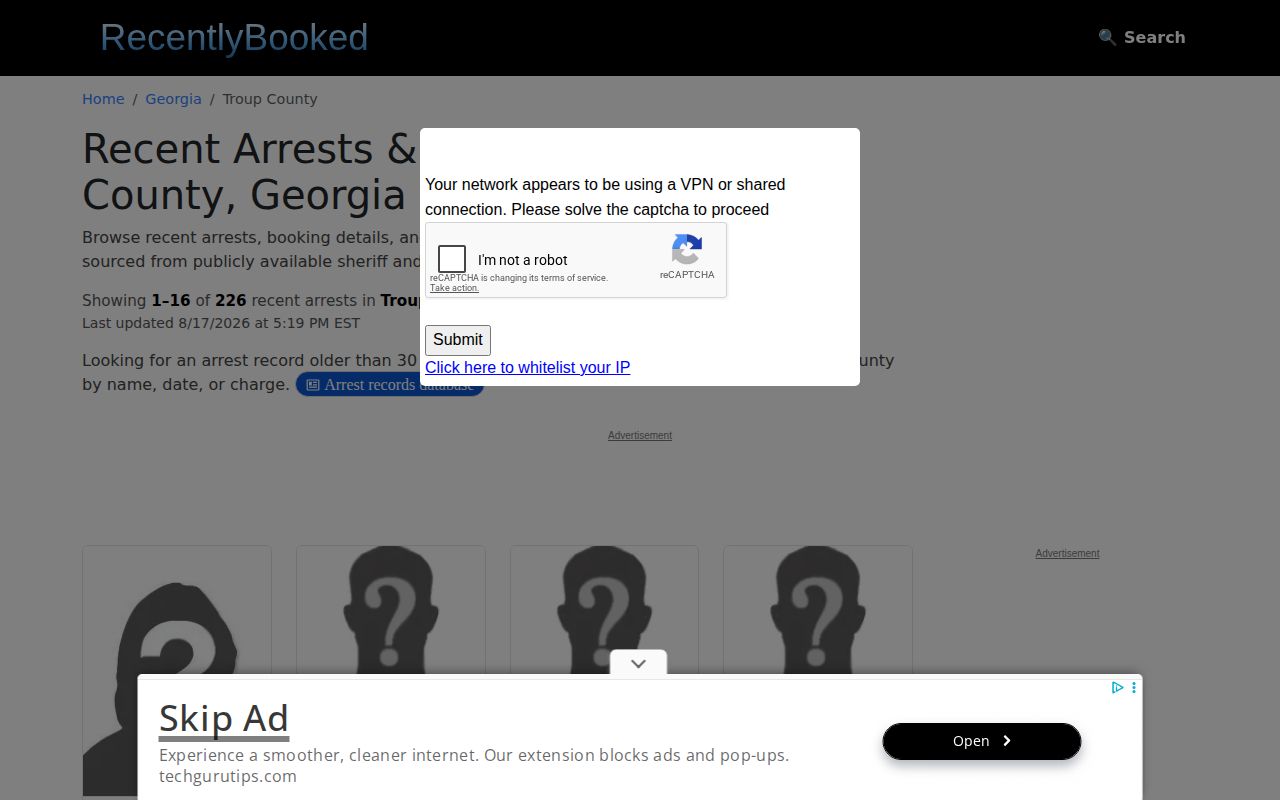Click the sidebar Advertisement label
Screen dimensions: 1280x800
[x=1067, y=553]
